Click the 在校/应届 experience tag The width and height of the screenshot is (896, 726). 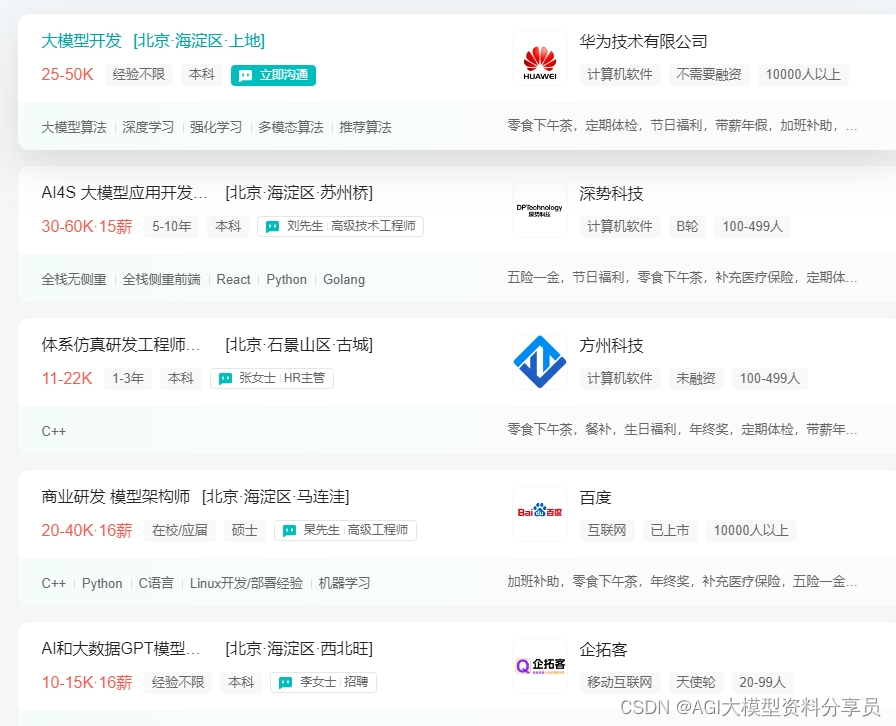179,530
